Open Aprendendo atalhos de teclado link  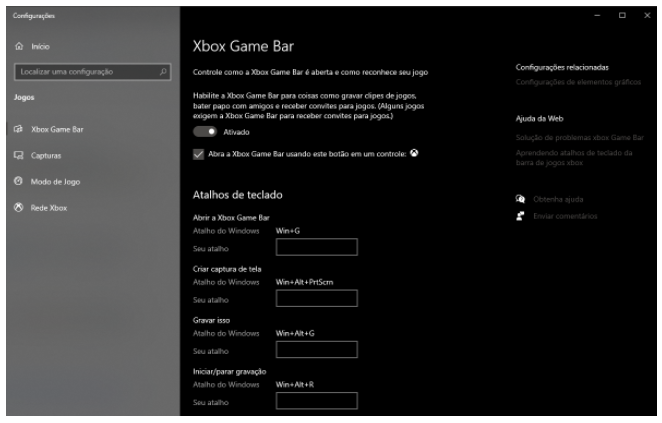pyautogui.click(x=574, y=157)
